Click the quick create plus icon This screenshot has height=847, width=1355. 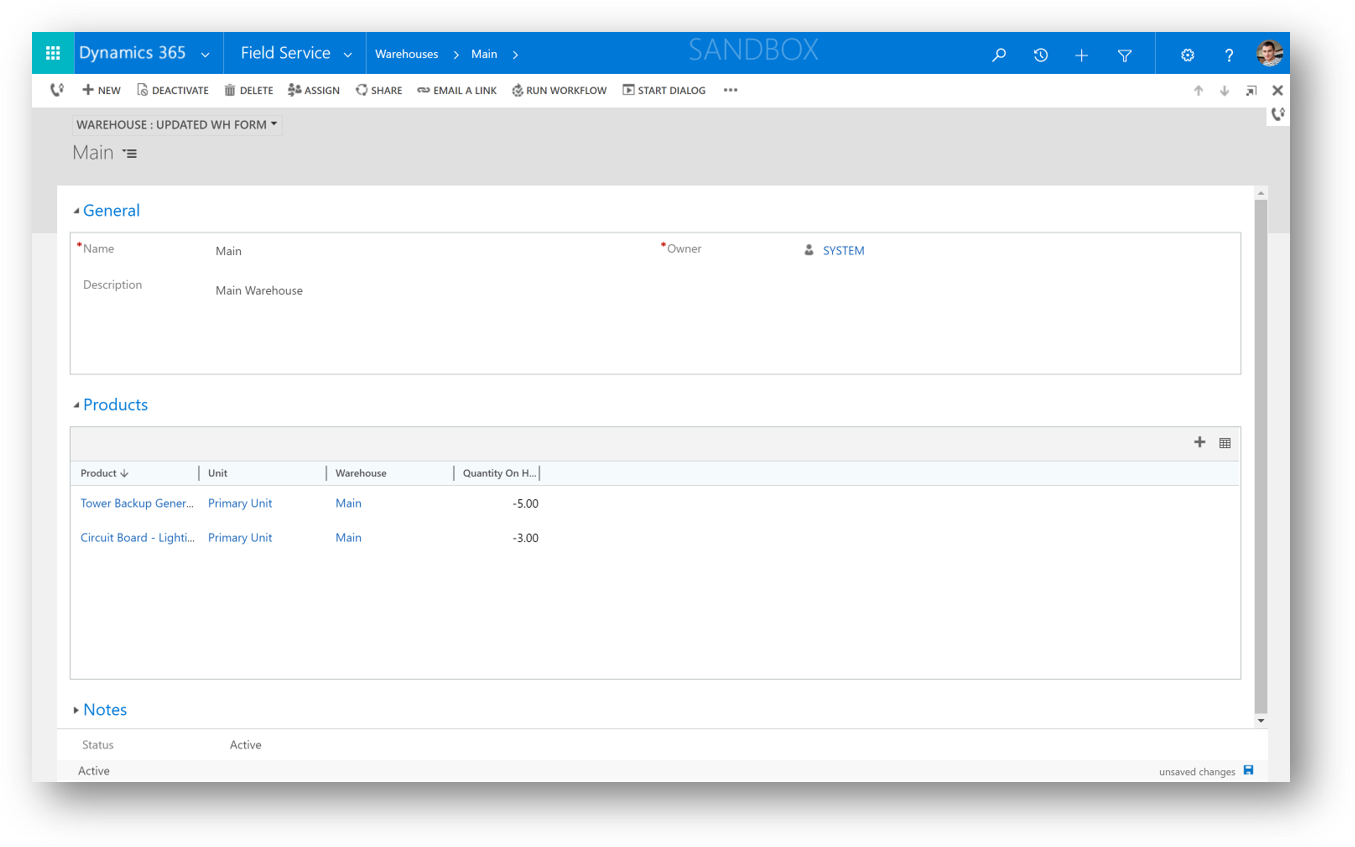[x=1081, y=55]
